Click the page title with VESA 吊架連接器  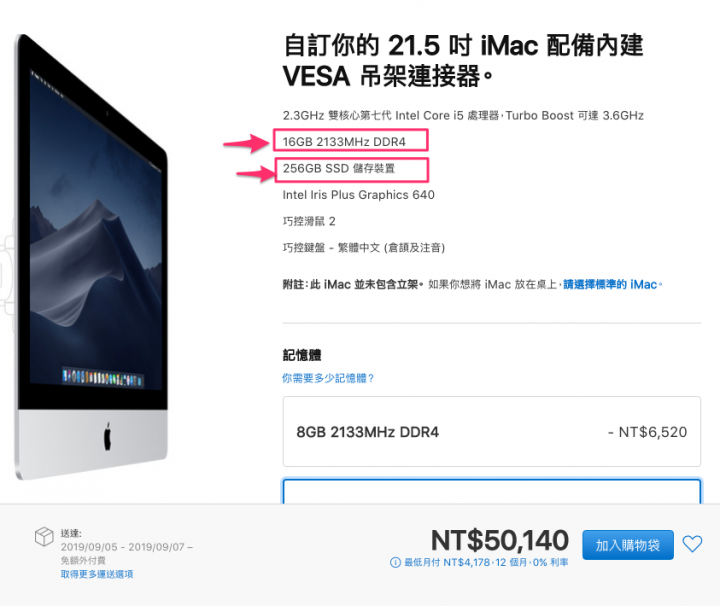(x=463, y=61)
